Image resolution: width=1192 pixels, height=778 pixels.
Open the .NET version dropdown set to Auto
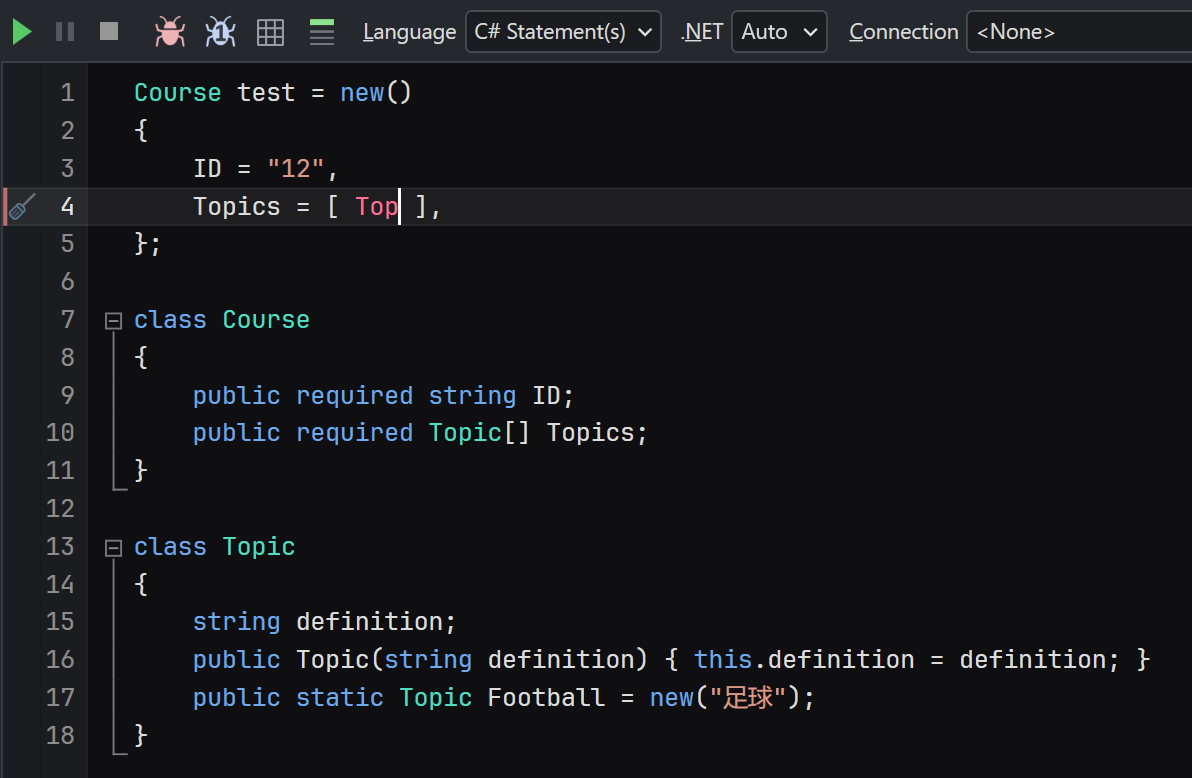[779, 32]
